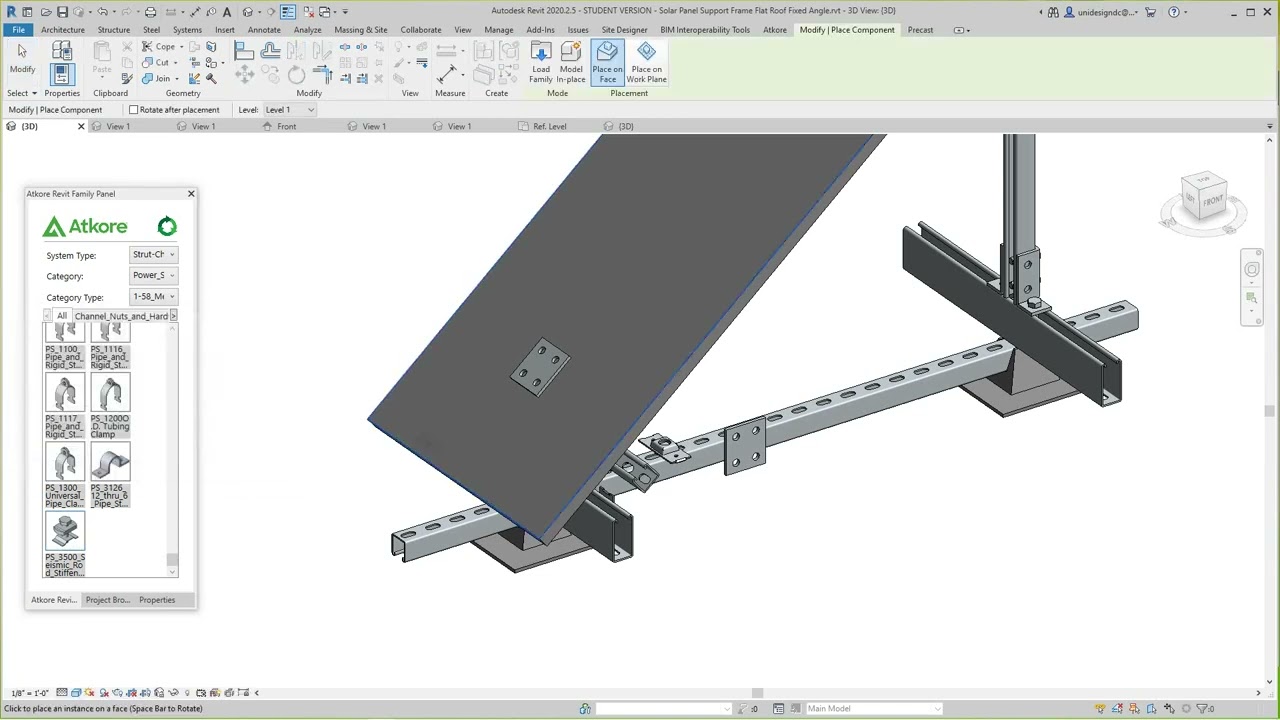
Task: Click the Move tool in Modify panel
Action: point(244,75)
